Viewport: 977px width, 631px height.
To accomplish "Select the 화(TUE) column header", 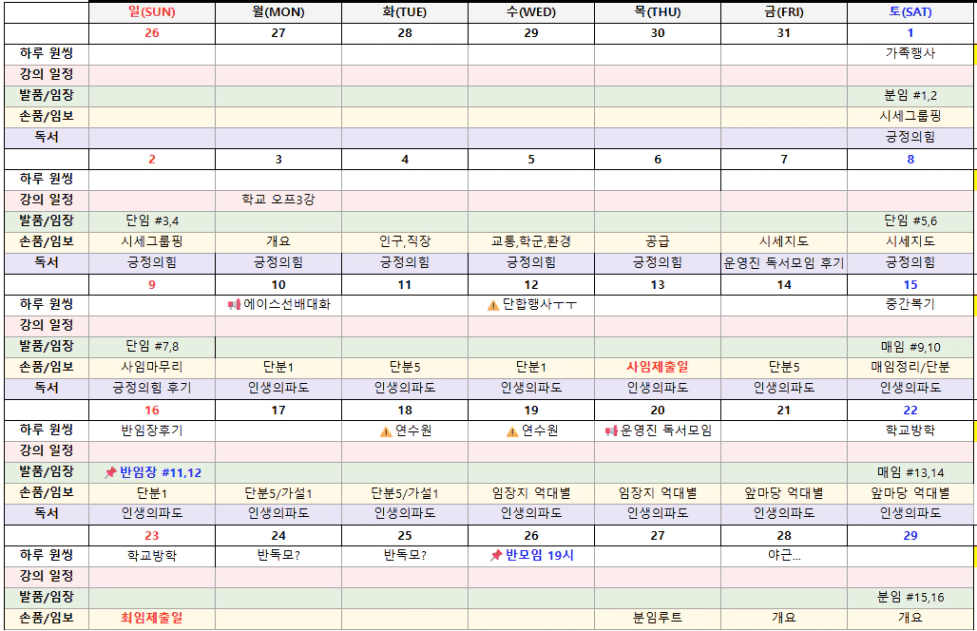I will pyautogui.click(x=405, y=12).
